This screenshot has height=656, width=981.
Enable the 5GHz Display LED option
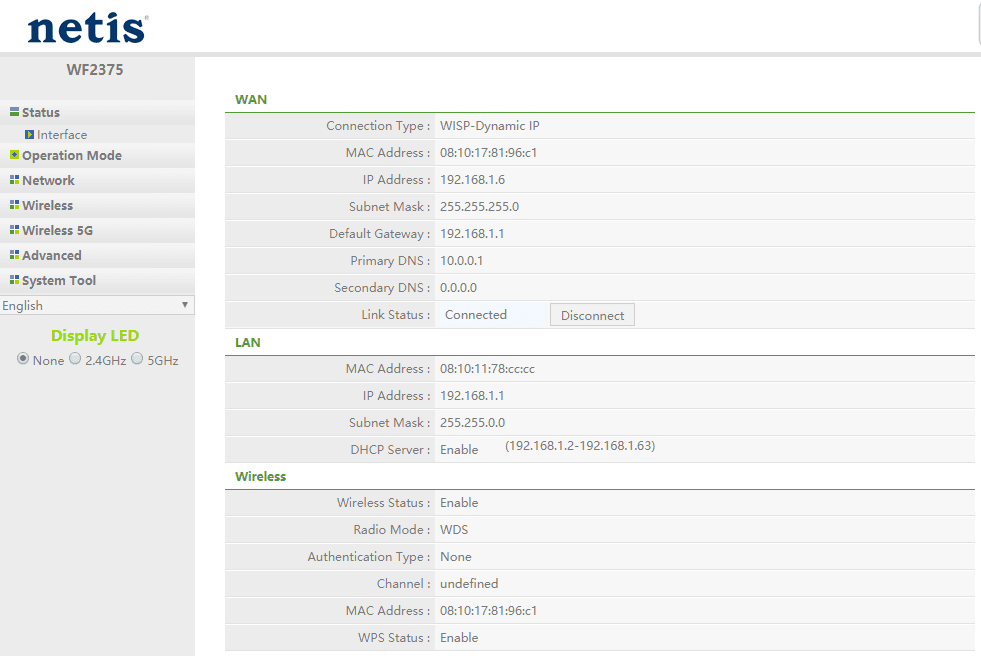pyautogui.click(x=136, y=359)
